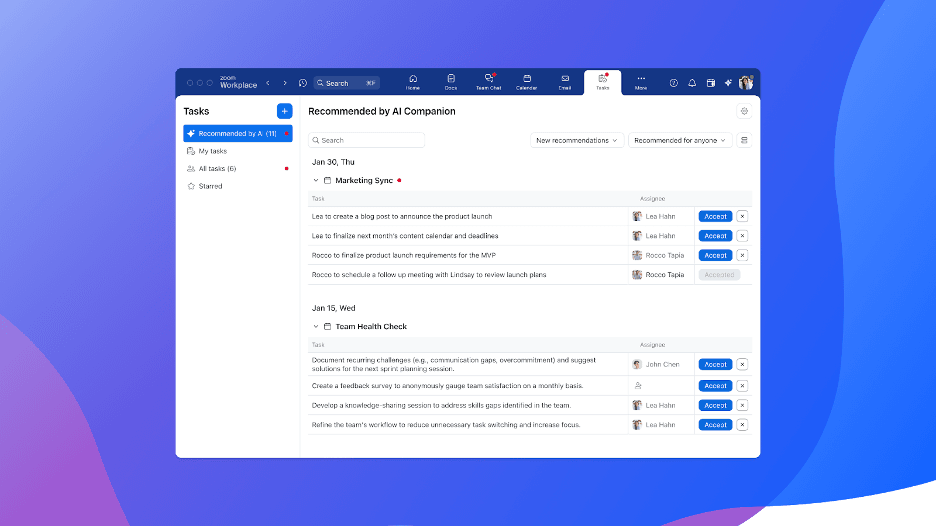Open the notifications bell icon

click(692, 83)
